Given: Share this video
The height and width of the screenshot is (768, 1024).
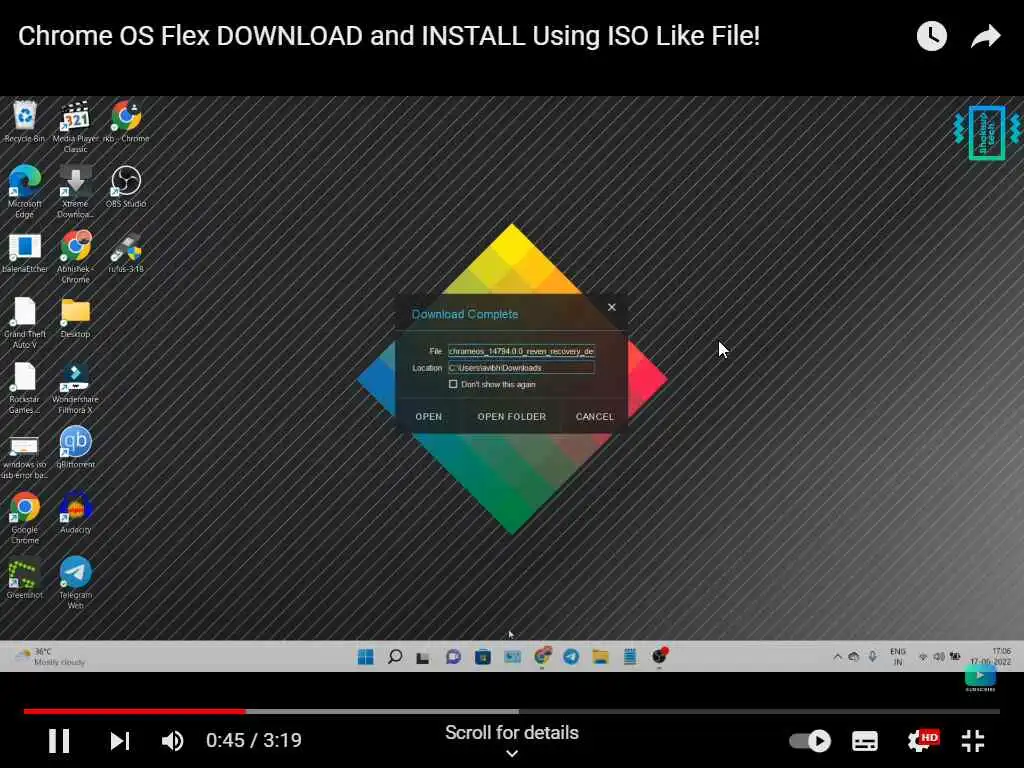Looking at the screenshot, I should tap(985, 36).
